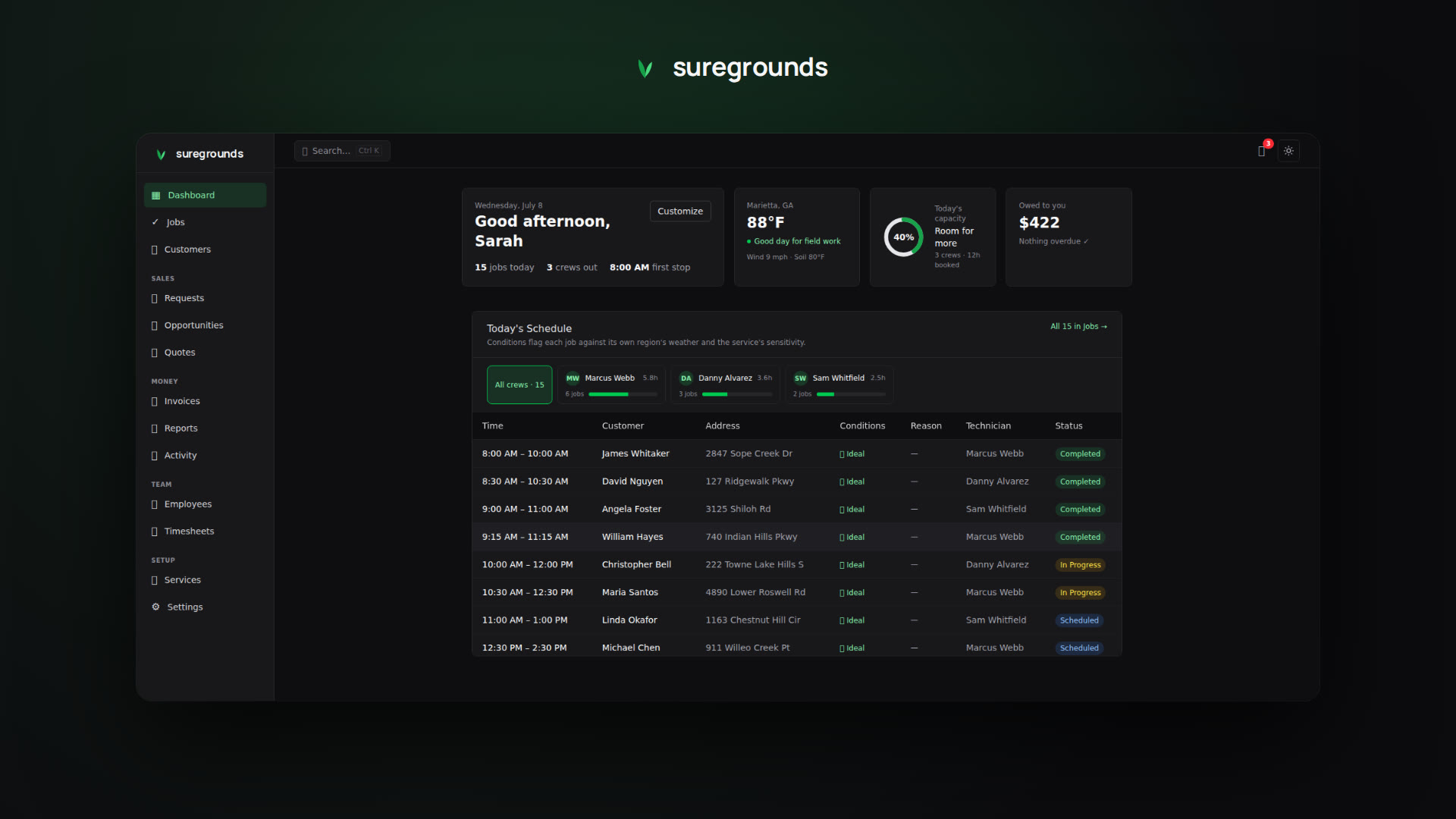The height and width of the screenshot is (819, 1456).
Task: Click Scheduled status for Michael Chen
Action: click(1079, 648)
